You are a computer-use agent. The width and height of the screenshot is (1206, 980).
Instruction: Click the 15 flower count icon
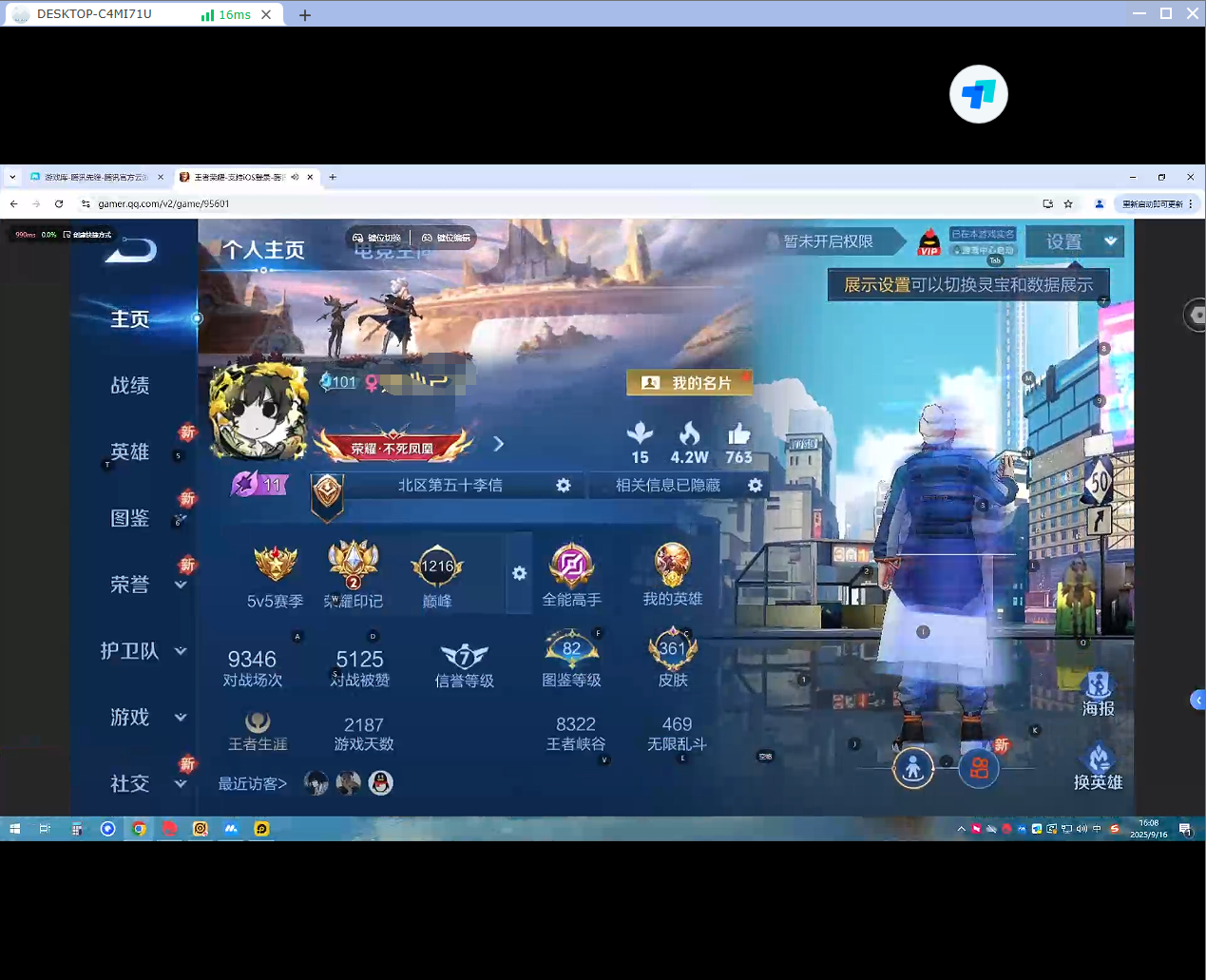tap(640, 433)
